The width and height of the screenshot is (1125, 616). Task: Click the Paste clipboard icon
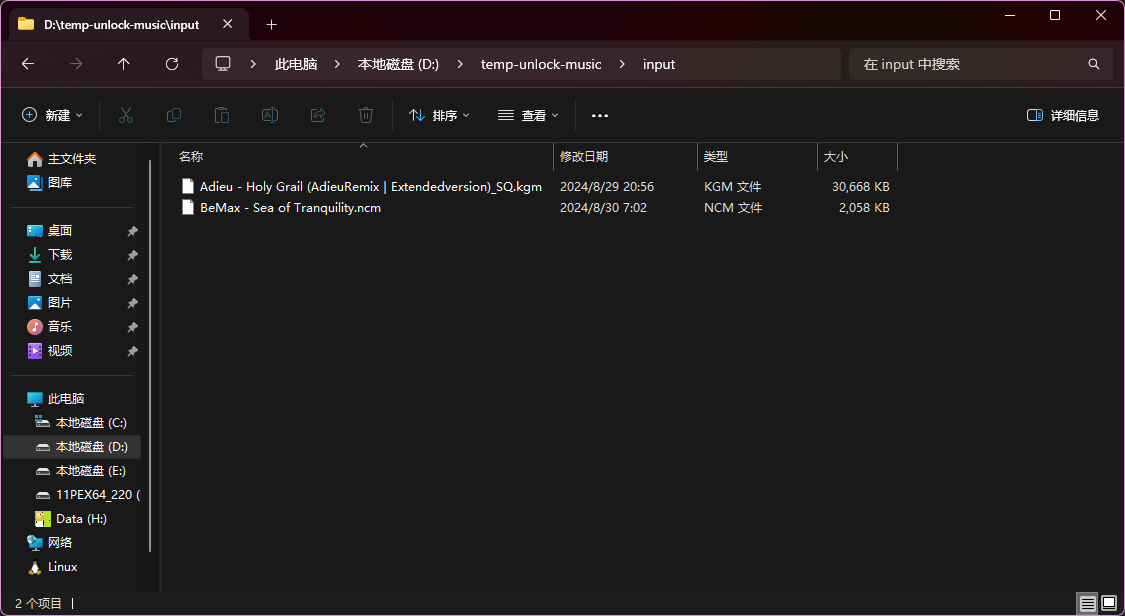point(222,115)
